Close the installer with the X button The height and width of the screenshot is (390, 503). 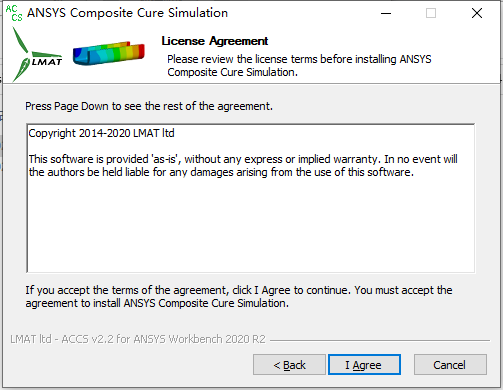pos(477,13)
